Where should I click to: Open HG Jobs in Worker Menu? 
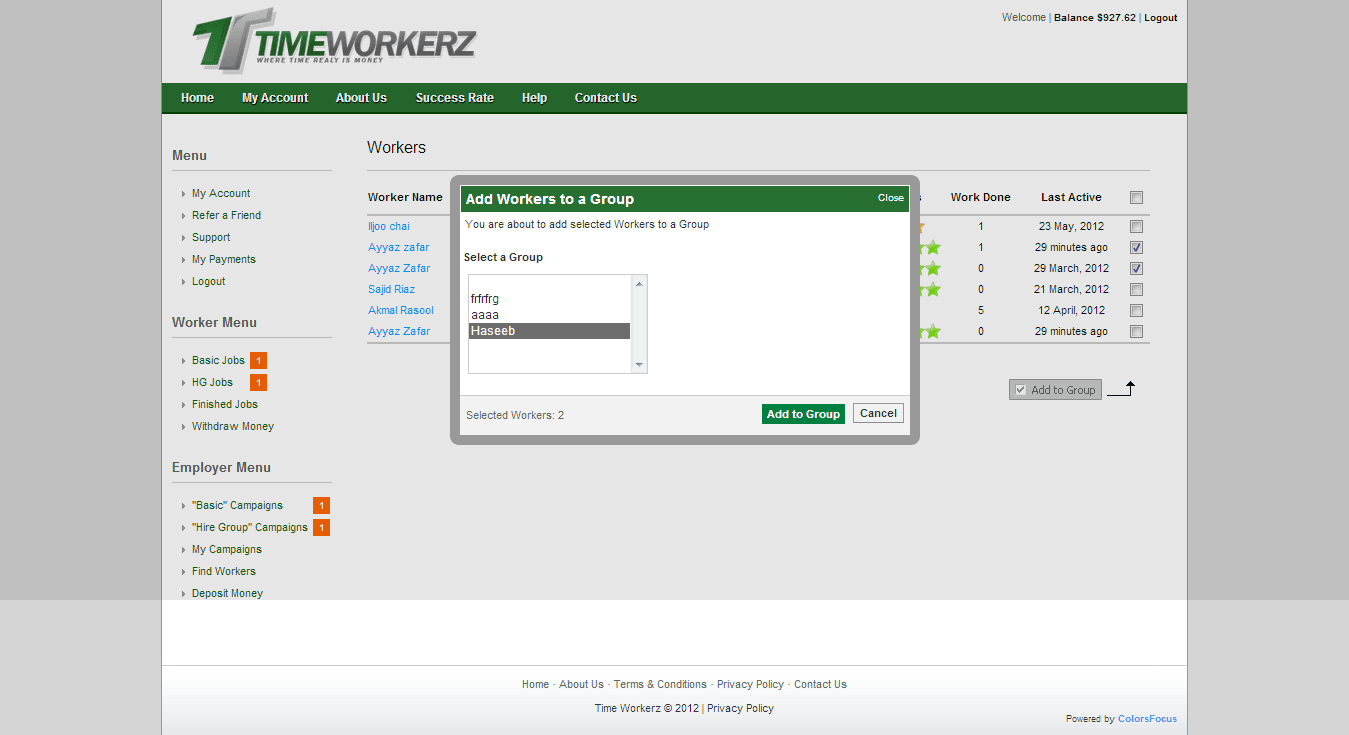(x=212, y=383)
